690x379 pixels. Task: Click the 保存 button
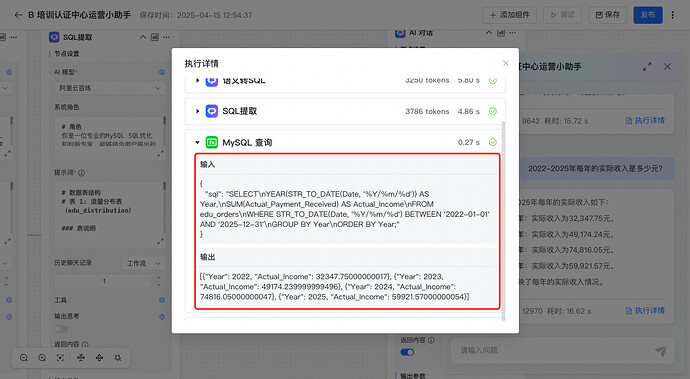[607, 15]
